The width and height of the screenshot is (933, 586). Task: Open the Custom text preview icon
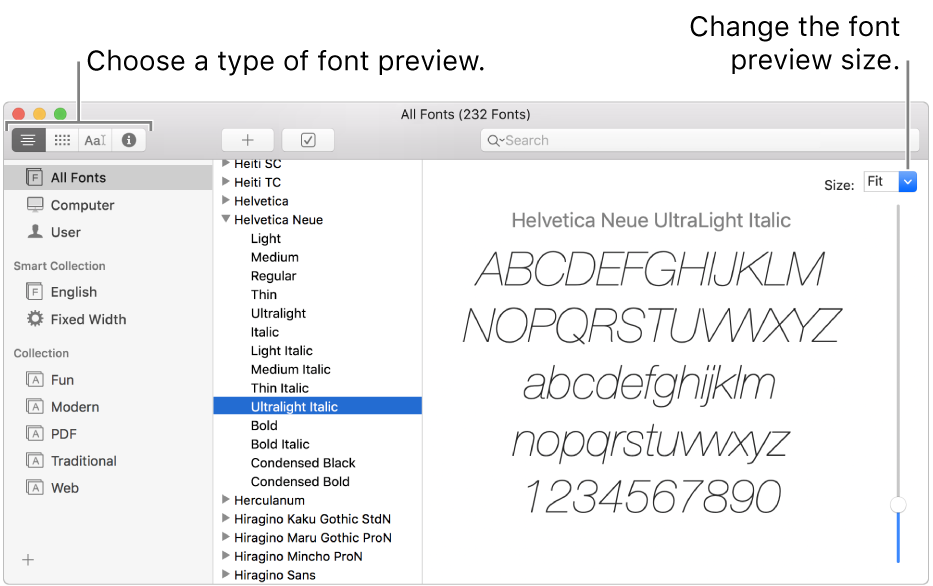pyautogui.click(x=94, y=140)
